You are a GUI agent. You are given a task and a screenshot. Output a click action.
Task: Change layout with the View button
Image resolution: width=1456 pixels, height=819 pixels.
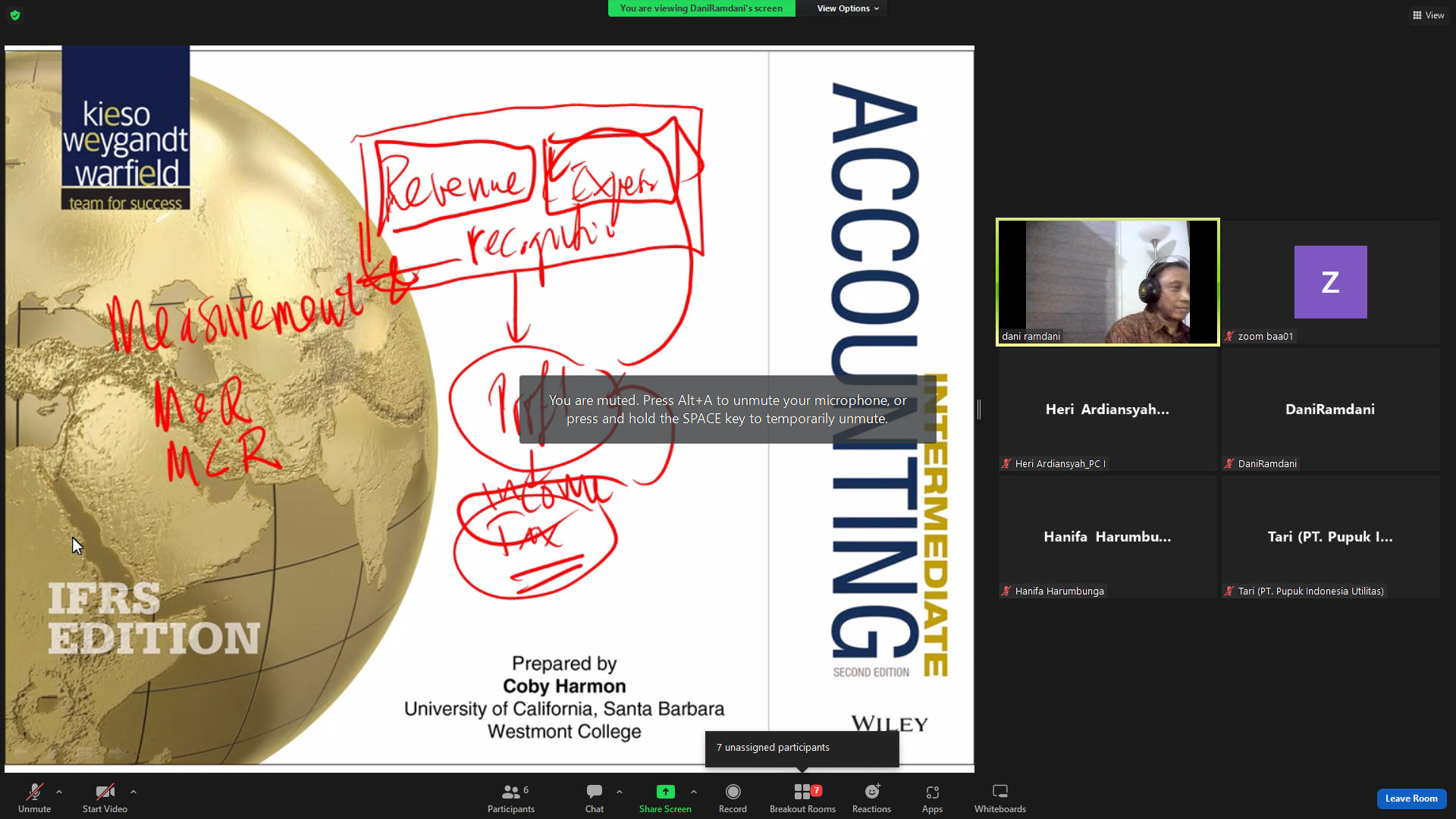[x=1428, y=15]
